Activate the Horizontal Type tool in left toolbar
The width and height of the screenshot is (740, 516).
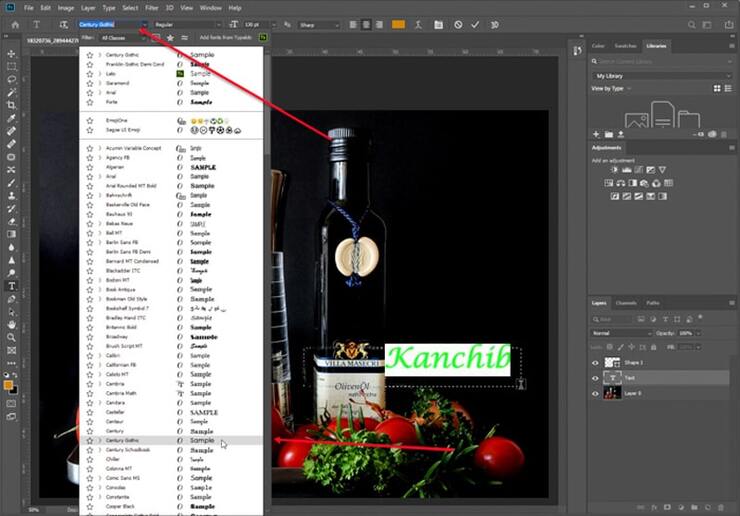(x=13, y=285)
